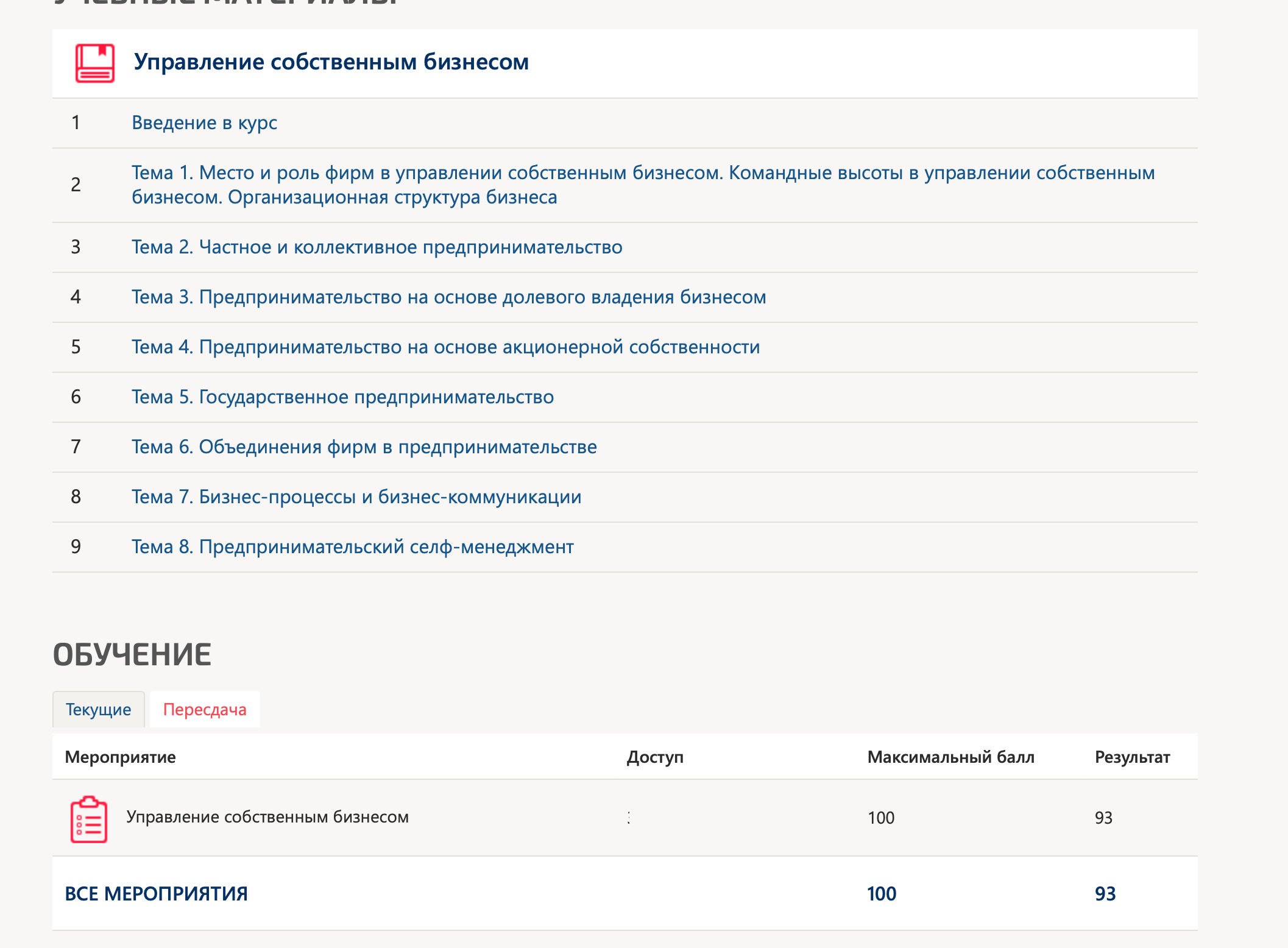Click the Управление собственным бизнесом event row name
1288x948 pixels.
[267, 817]
